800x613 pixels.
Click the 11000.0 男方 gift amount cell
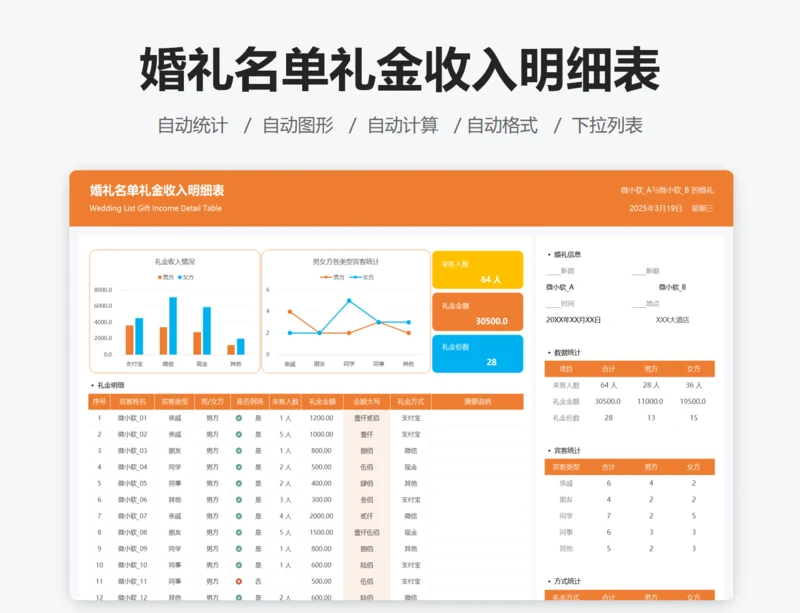click(x=651, y=402)
